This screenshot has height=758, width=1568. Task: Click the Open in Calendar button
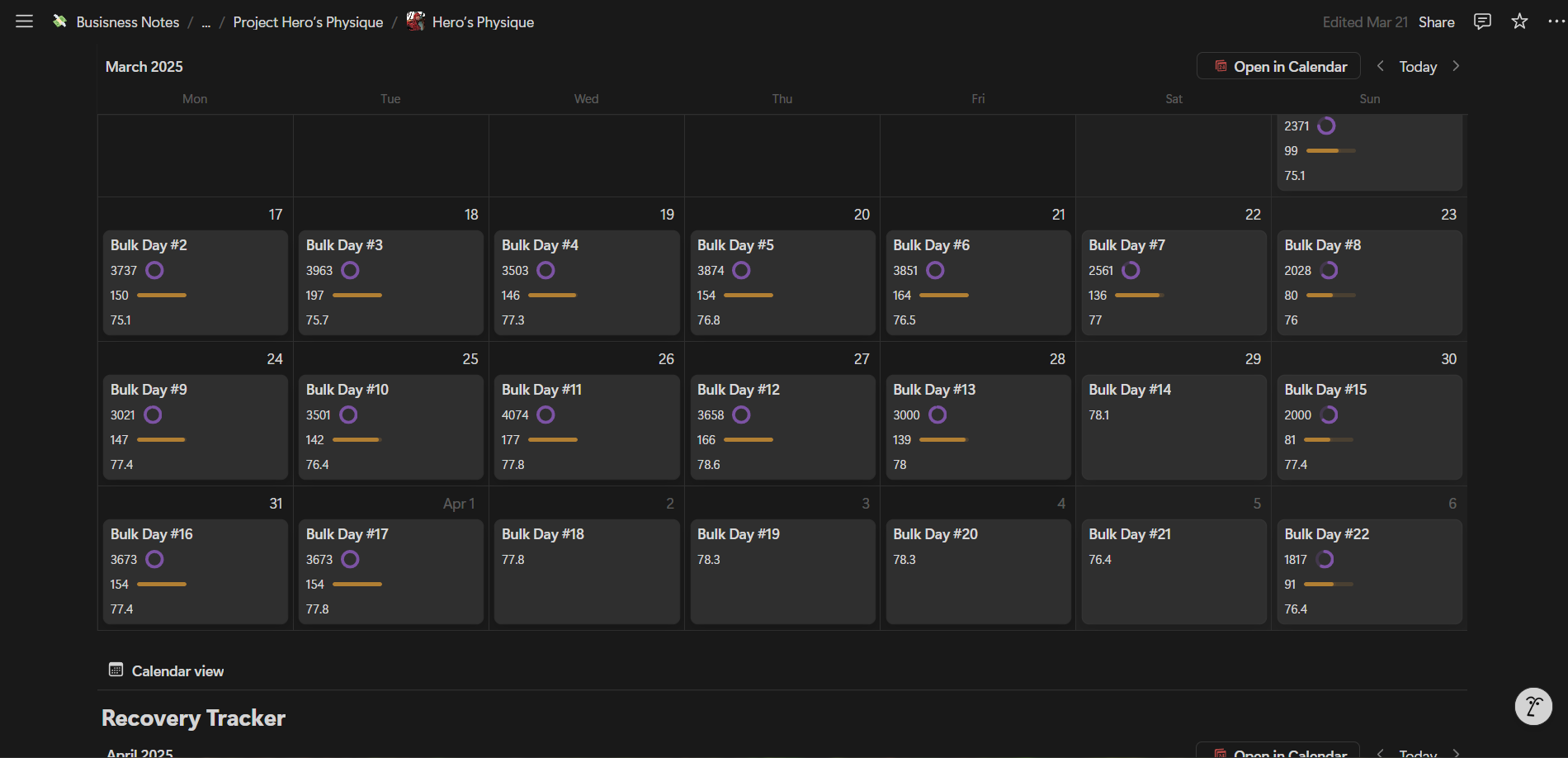pyautogui.click(x=1278, y=66)
